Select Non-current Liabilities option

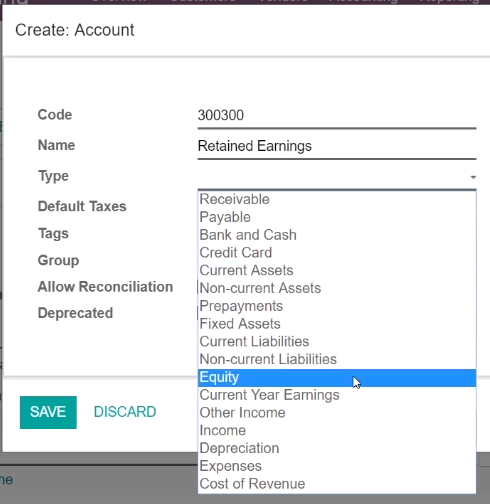tap(337, 359)
